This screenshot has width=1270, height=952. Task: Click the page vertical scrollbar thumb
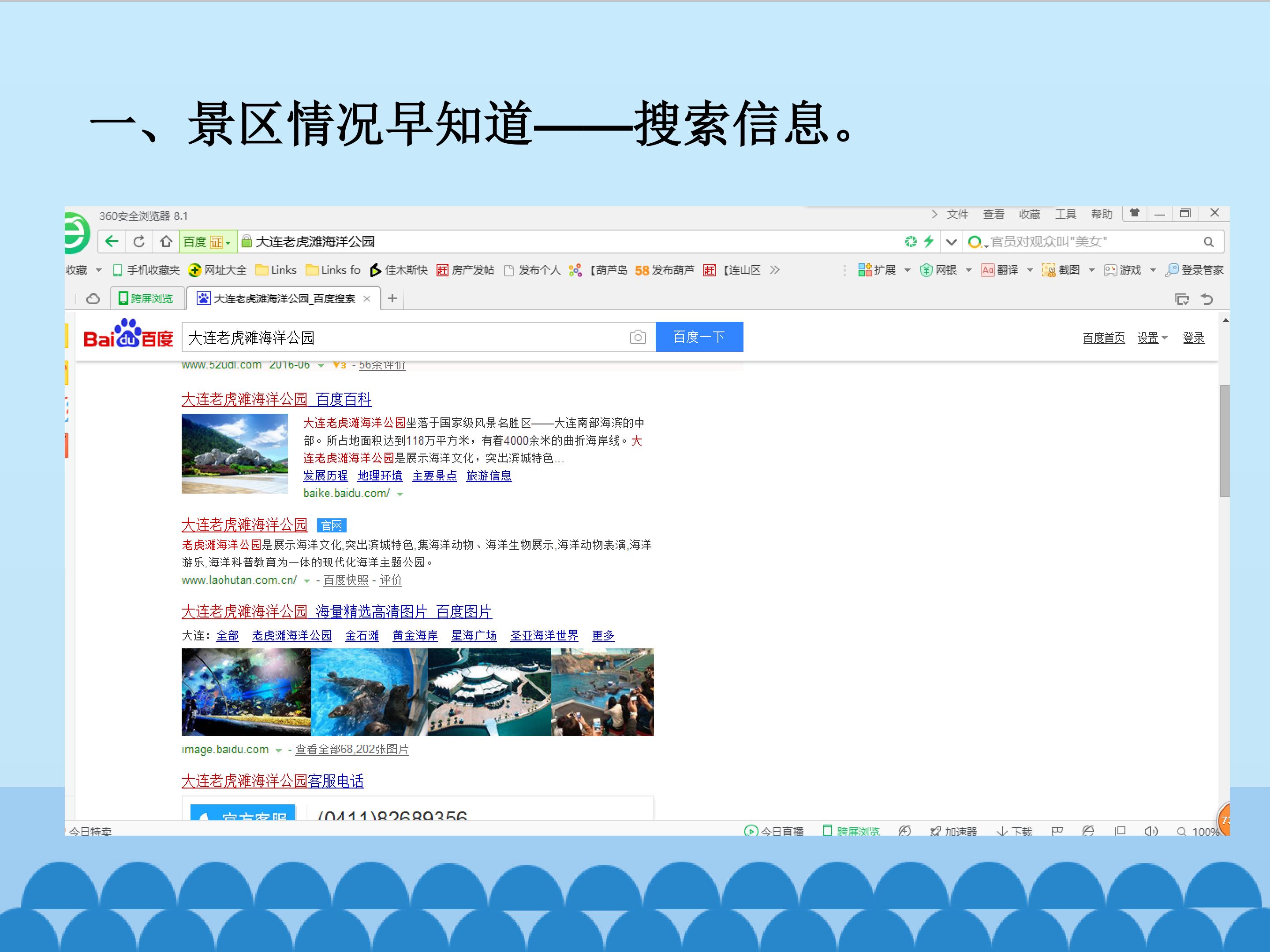point(1225,441)
